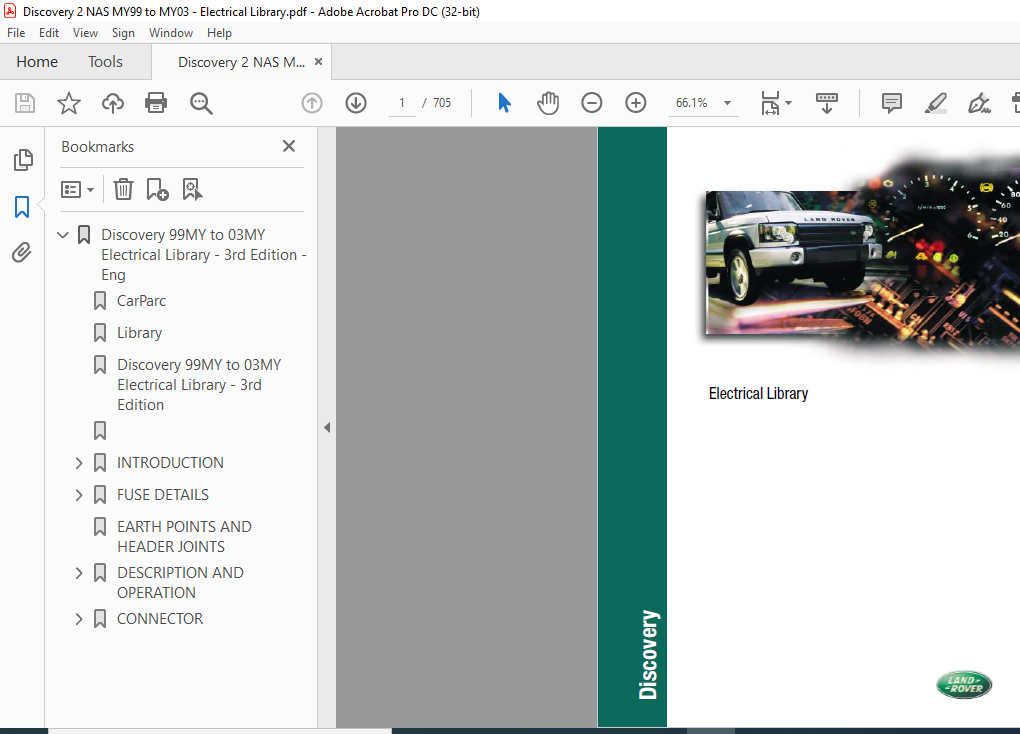The height and width of the screenshot is (734, 1020).
Task: Add a new bookmark
Action: click(157, 189)
